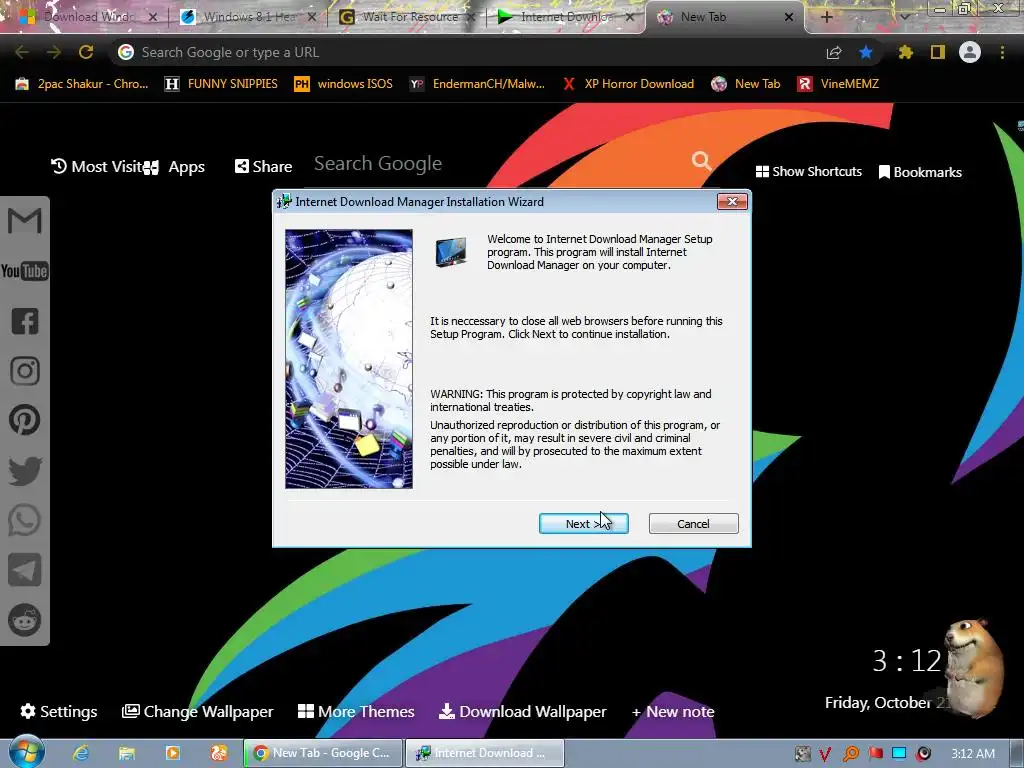1024x768 pixels.
Task: Open New Tab bookmark in bookmarks bar
Action: point(746,84)
